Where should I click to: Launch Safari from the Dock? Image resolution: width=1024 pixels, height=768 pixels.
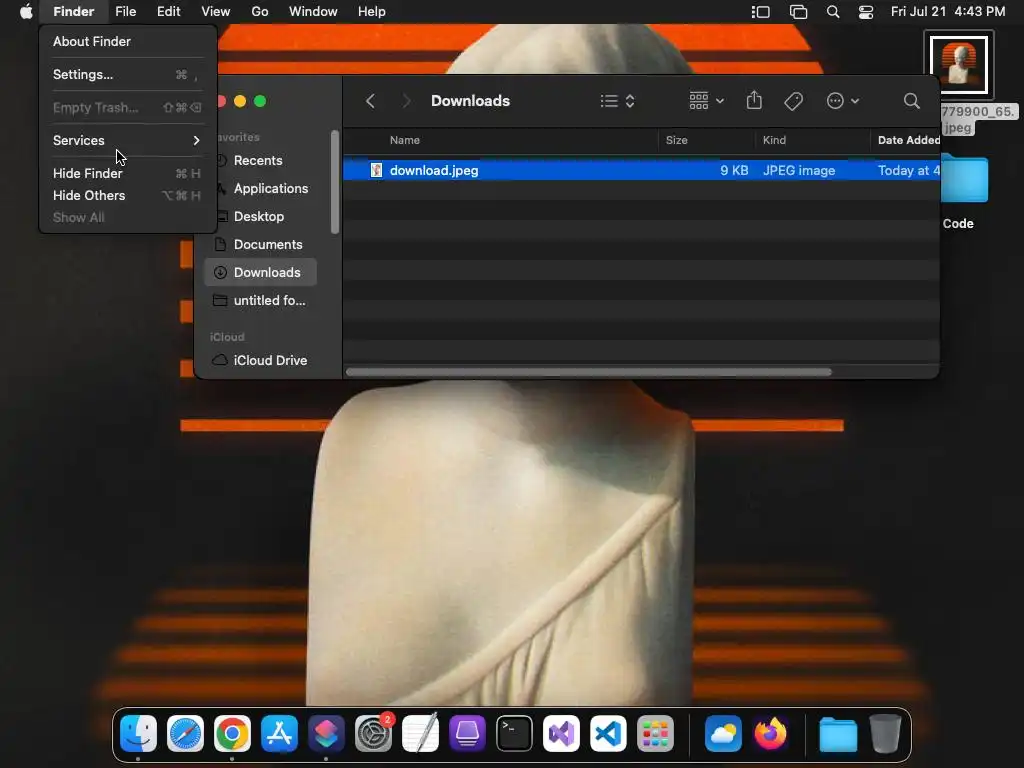coord(185,733)
